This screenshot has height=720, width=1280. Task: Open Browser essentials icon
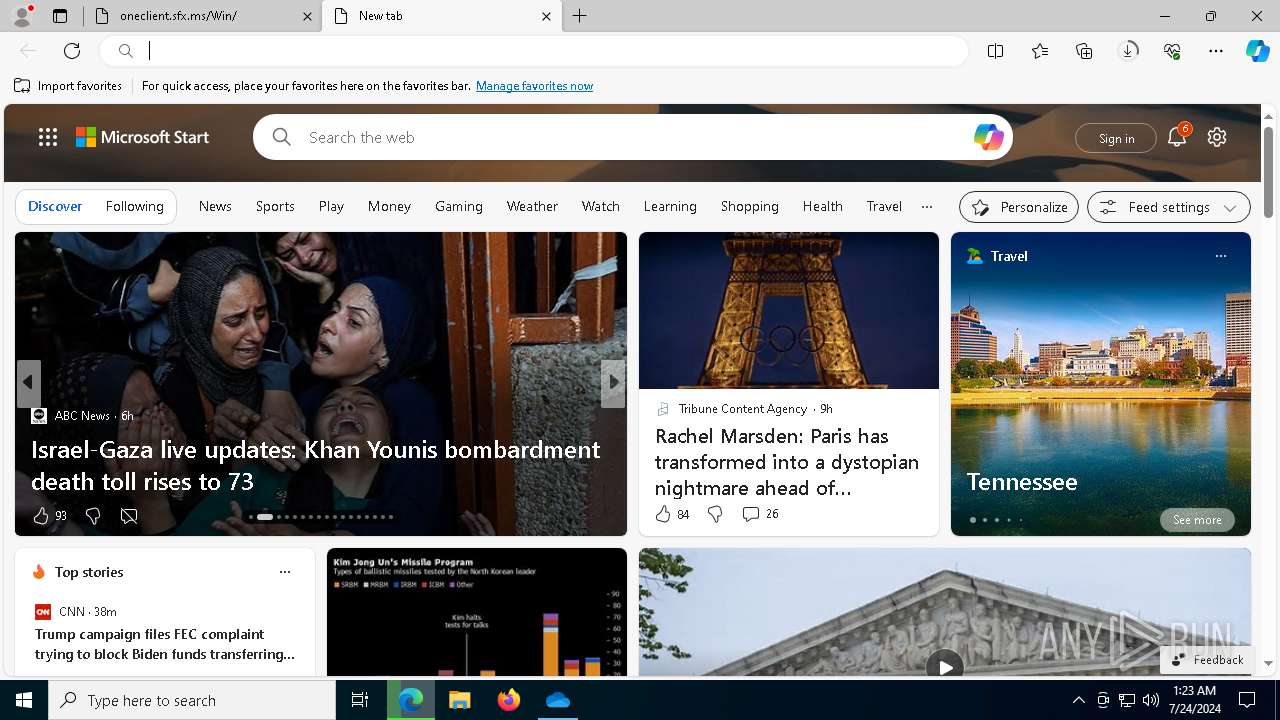click(x=1172, y=51)
